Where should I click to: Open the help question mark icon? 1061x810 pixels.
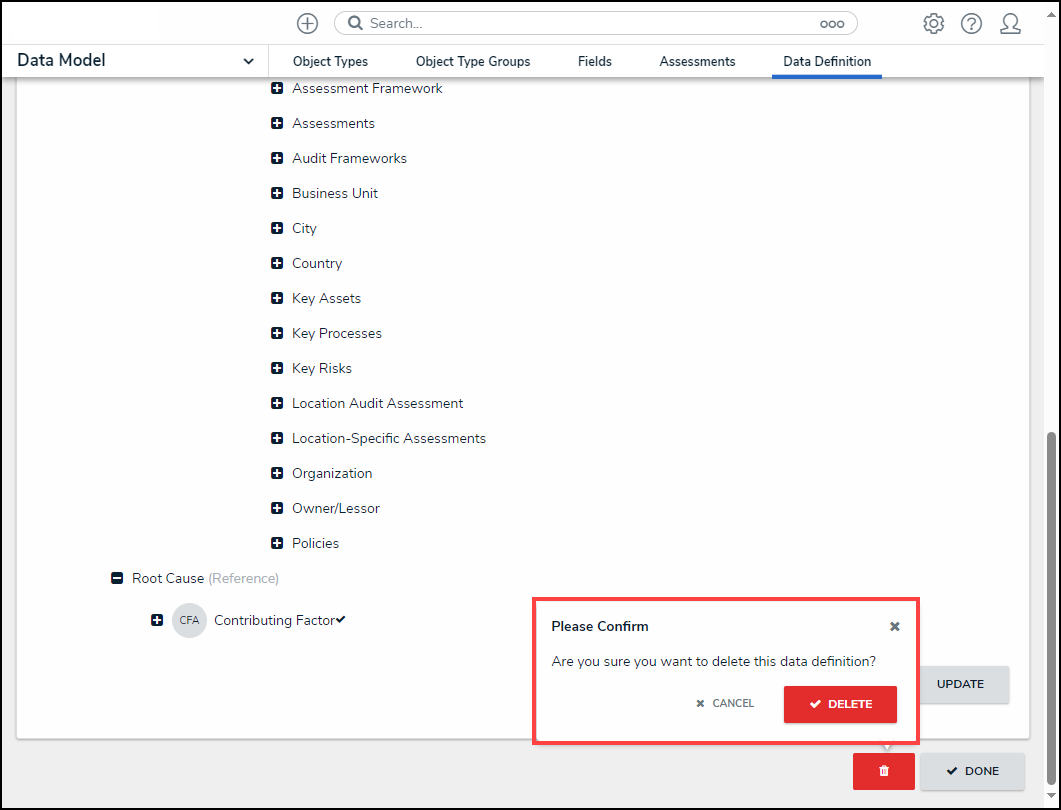click(971, 23)
